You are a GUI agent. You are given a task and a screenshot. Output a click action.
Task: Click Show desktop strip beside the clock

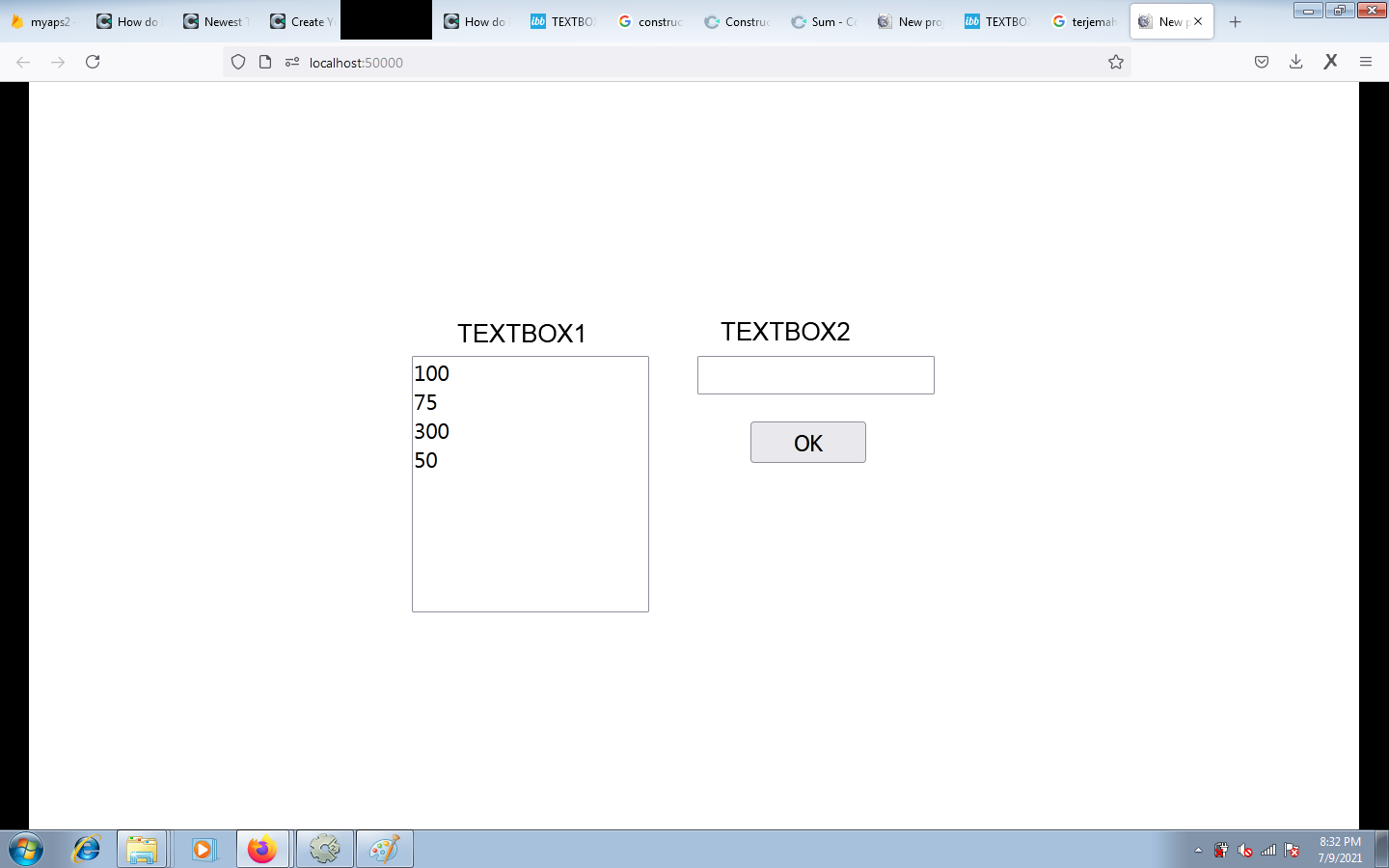[x=1382, y=850]
